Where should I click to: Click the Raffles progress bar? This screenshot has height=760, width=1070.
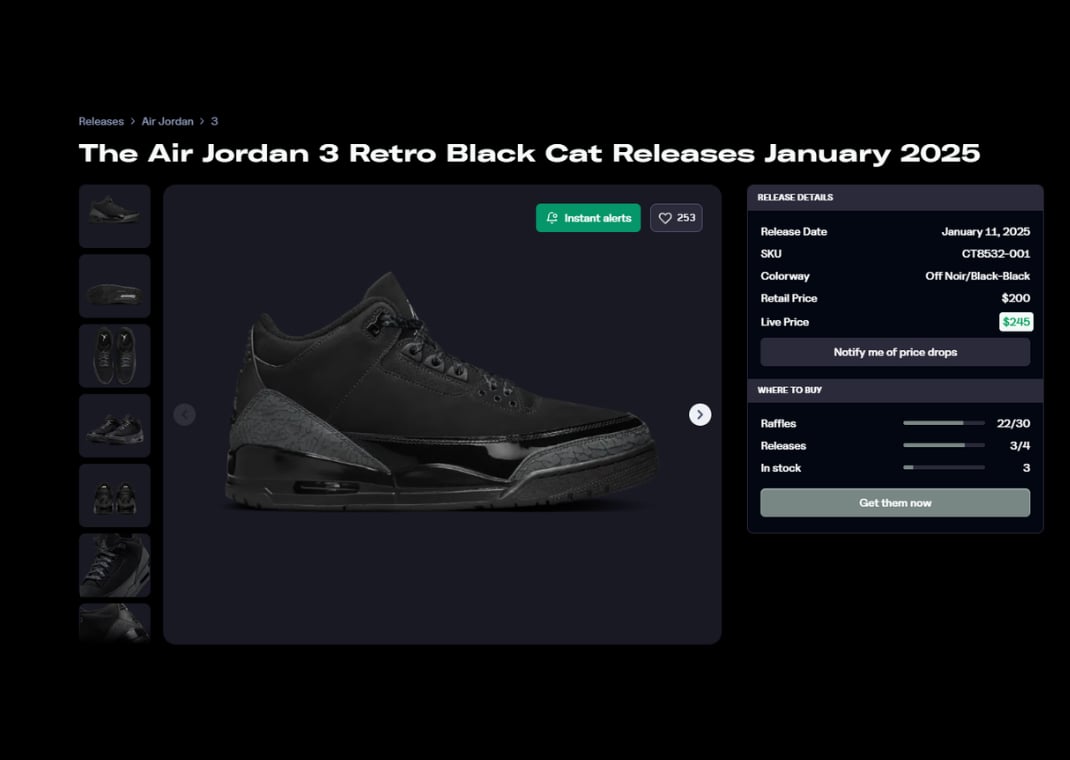pos(943,423)
